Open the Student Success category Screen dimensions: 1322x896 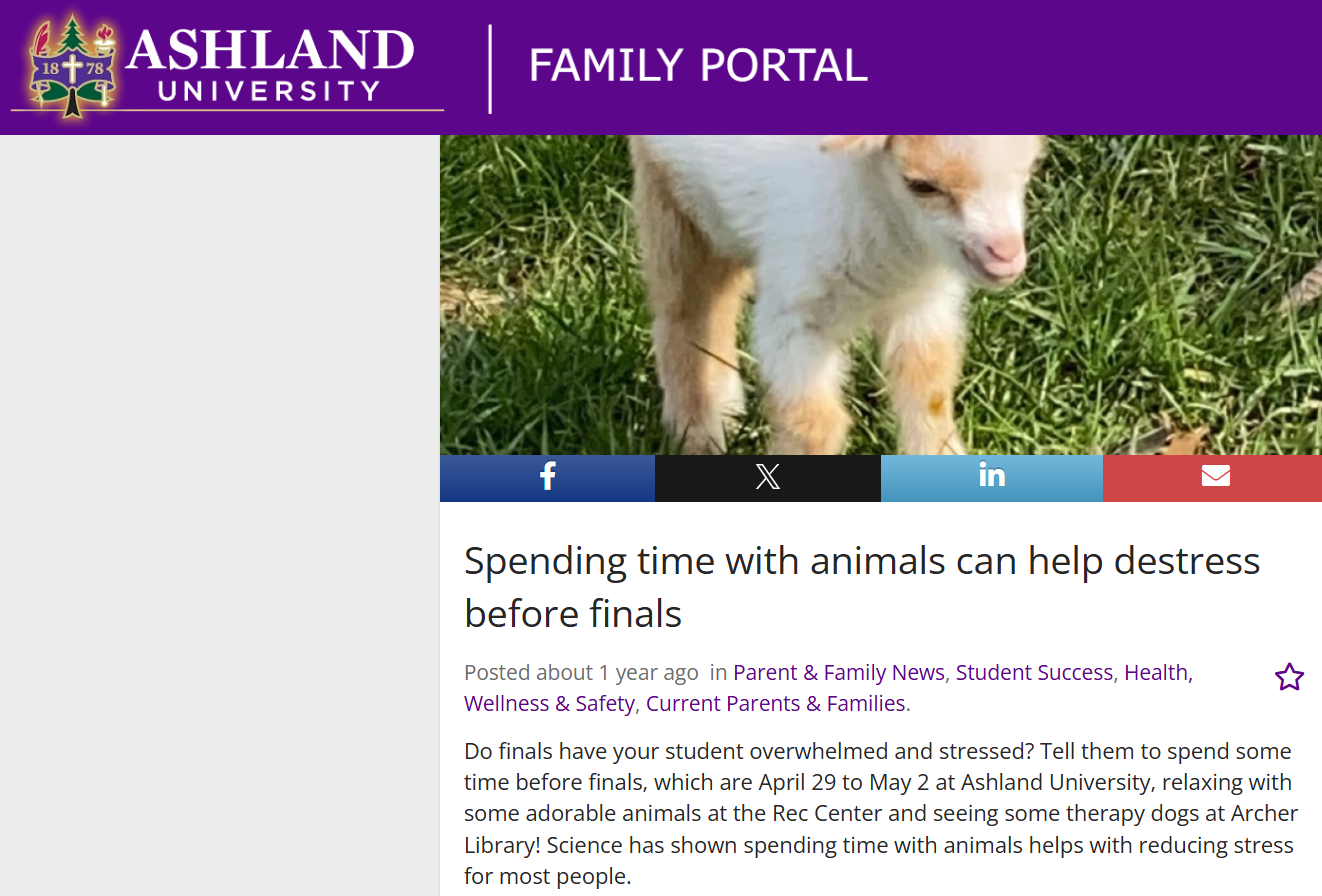(1034, 673)
